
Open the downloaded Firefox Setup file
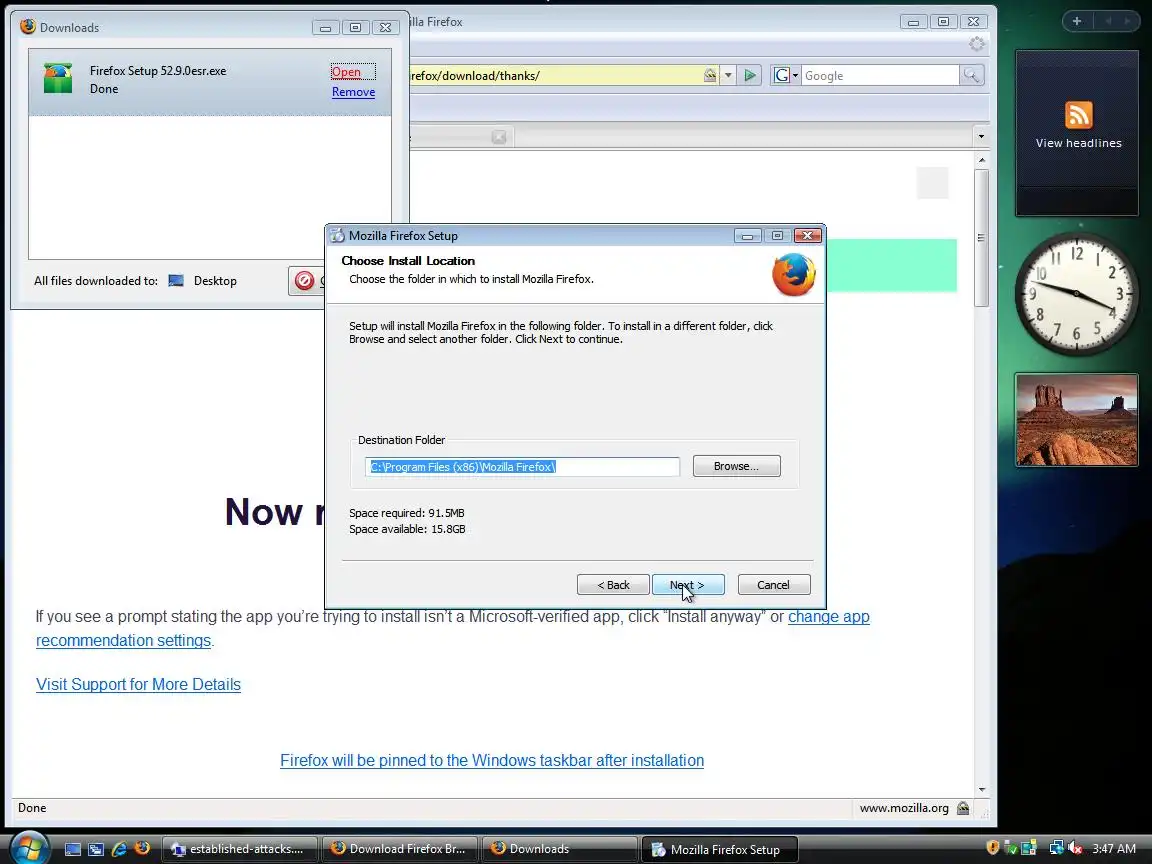(346, 72)
